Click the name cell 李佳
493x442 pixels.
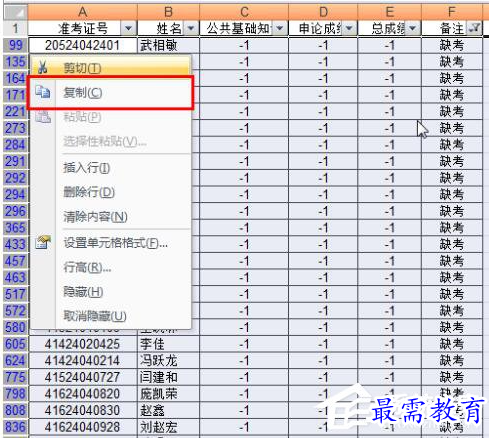(x=168, y=344)
